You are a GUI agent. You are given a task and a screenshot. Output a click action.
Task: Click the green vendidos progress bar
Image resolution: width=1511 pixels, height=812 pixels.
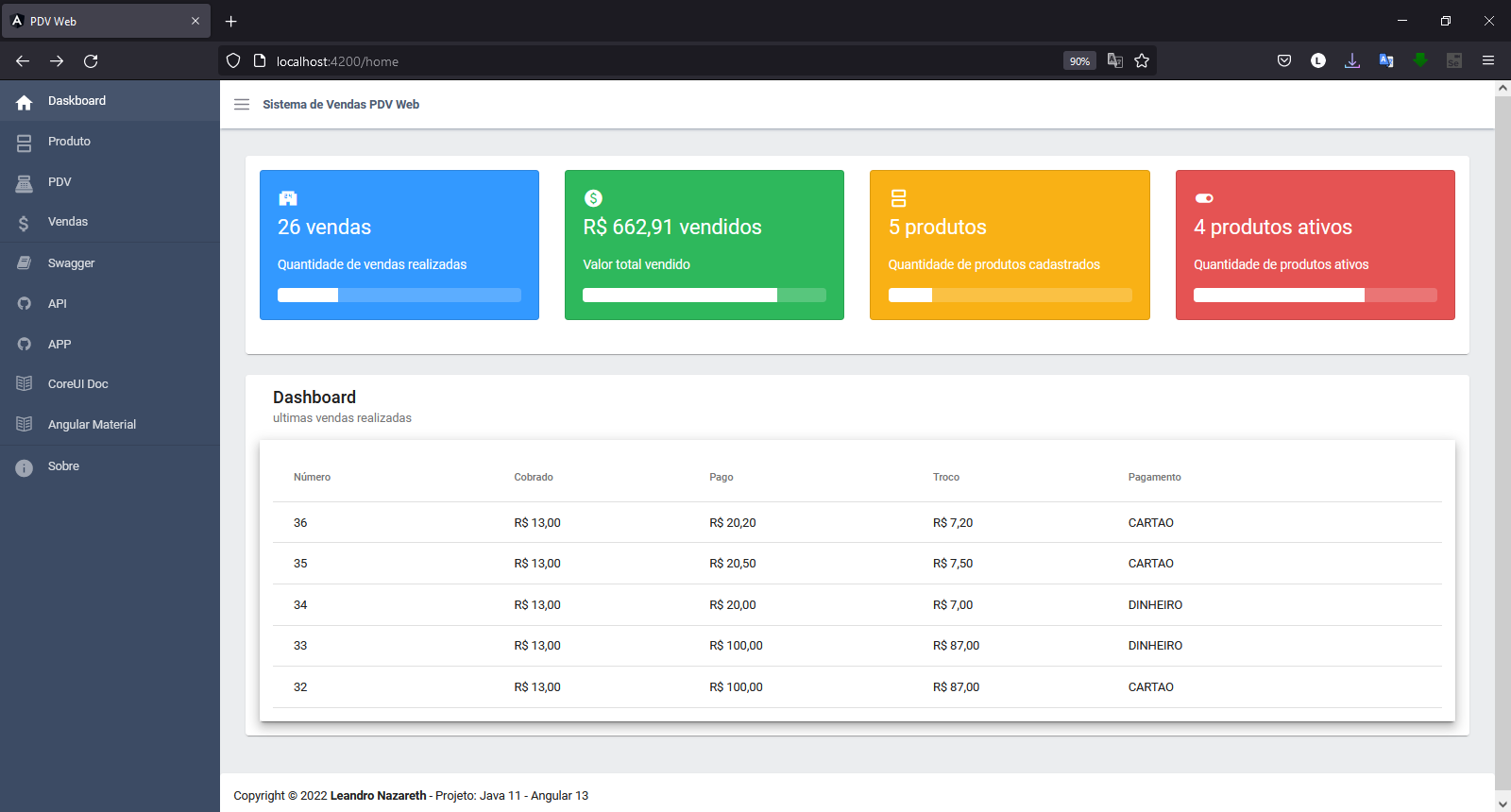705,296
